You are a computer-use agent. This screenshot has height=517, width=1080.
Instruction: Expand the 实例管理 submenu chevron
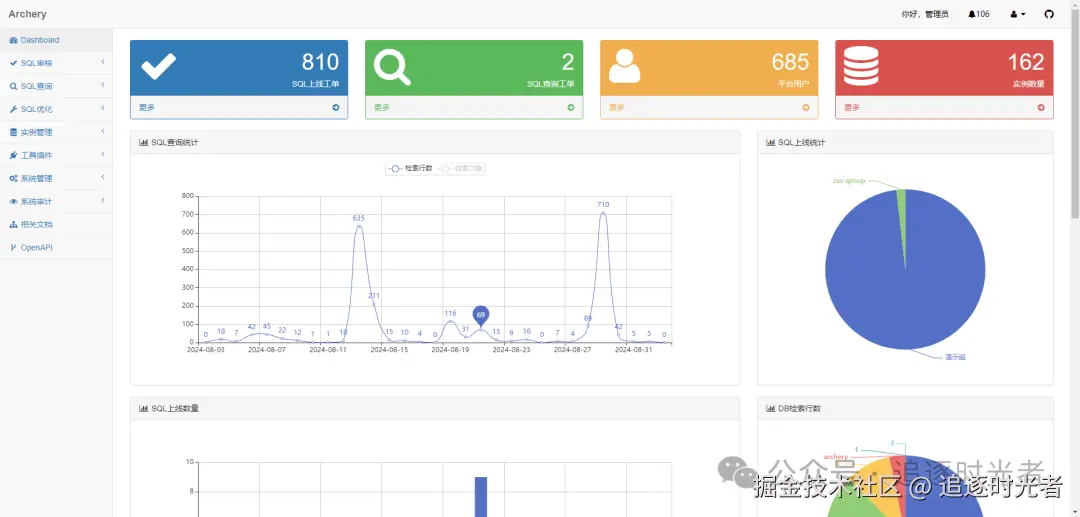click(103, 131)
